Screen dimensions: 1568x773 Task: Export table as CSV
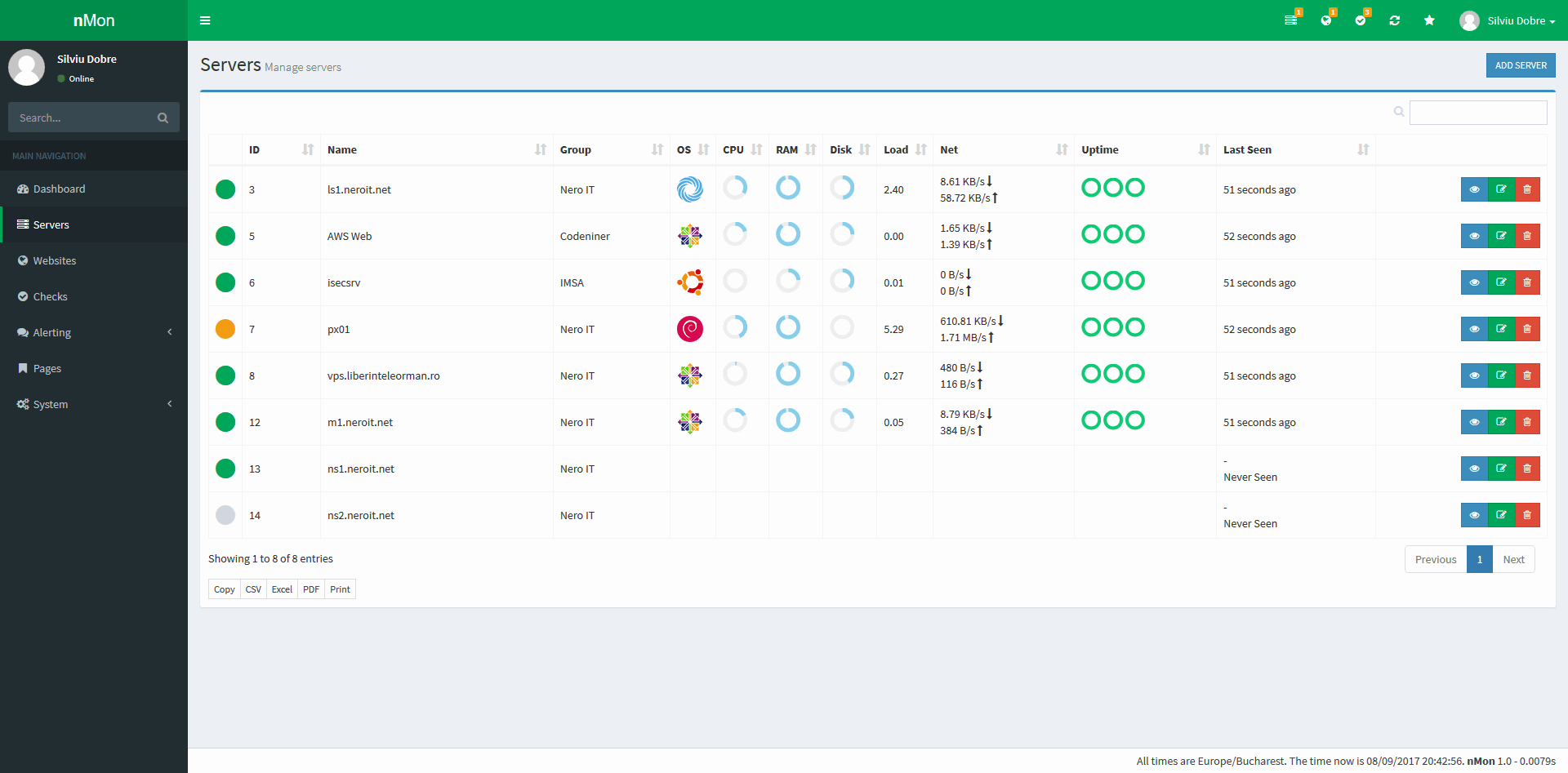(x=253, y=589)
